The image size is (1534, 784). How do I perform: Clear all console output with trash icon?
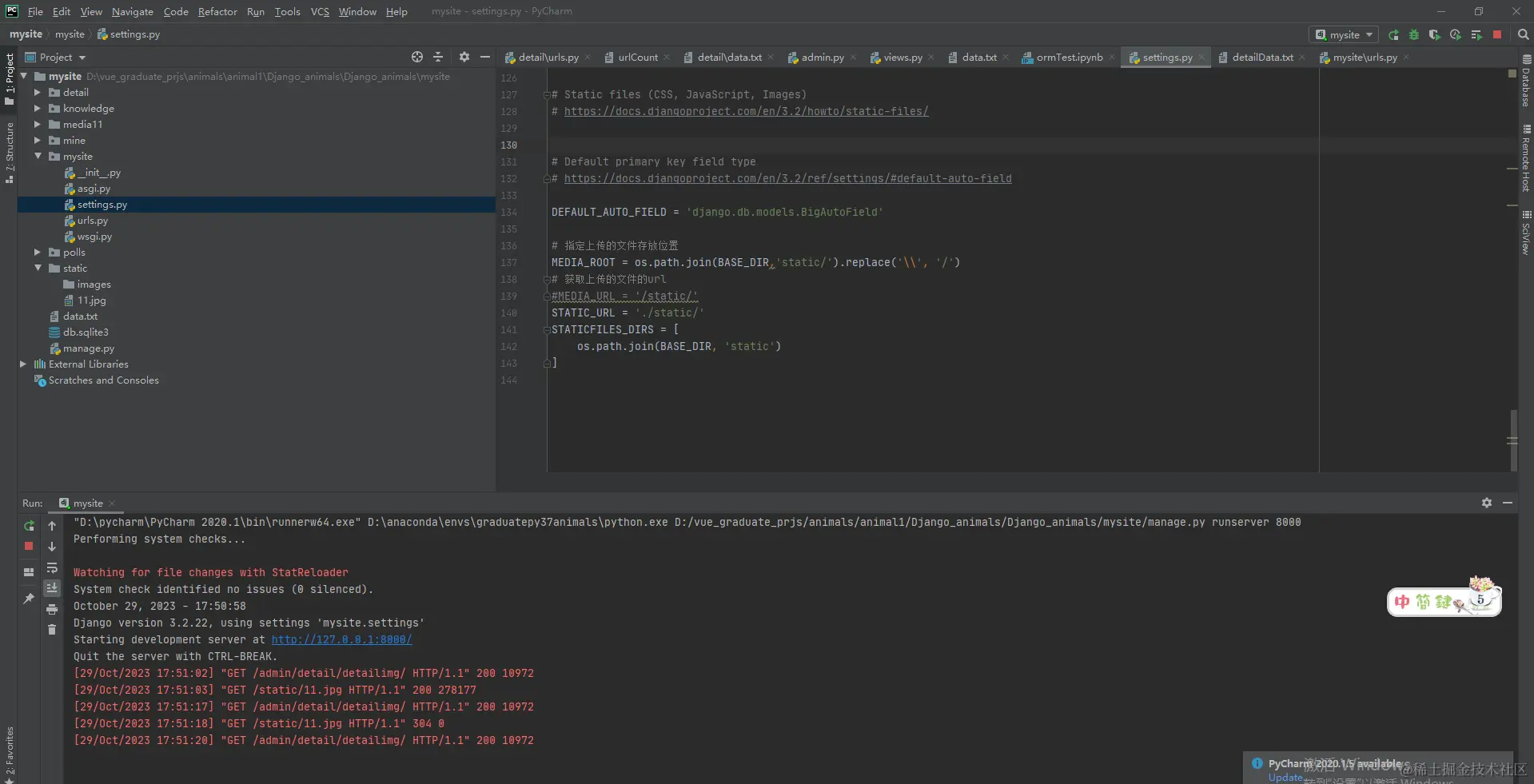52,630
